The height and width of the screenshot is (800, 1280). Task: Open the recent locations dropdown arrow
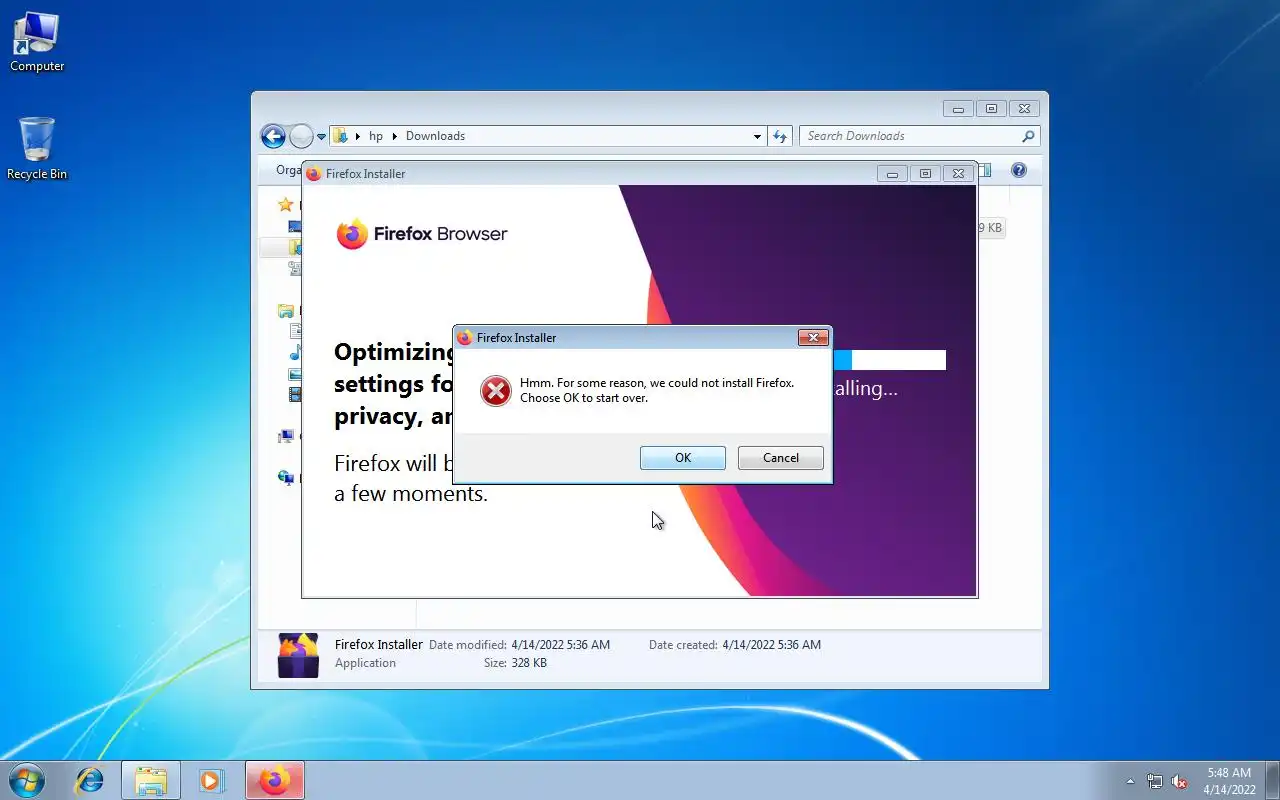click(x=322, y=136)
